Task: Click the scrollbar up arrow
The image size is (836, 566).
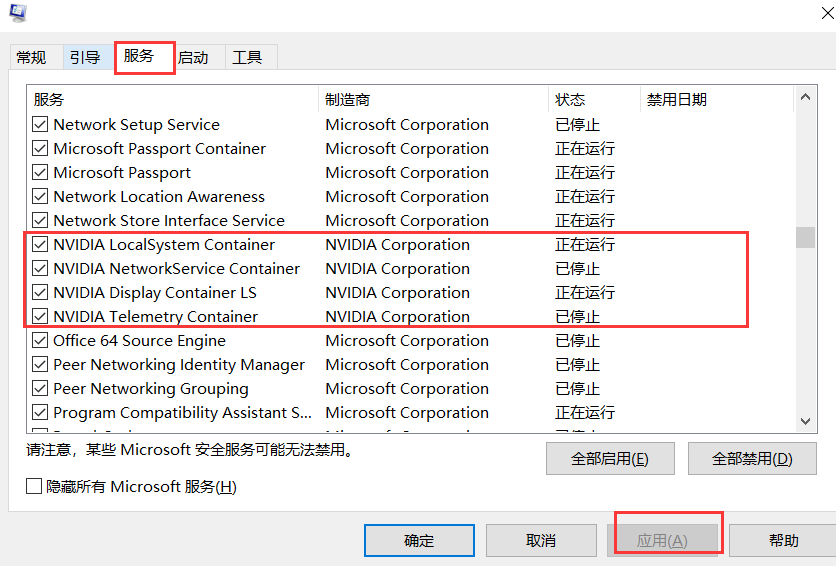Action: point(806,100)
